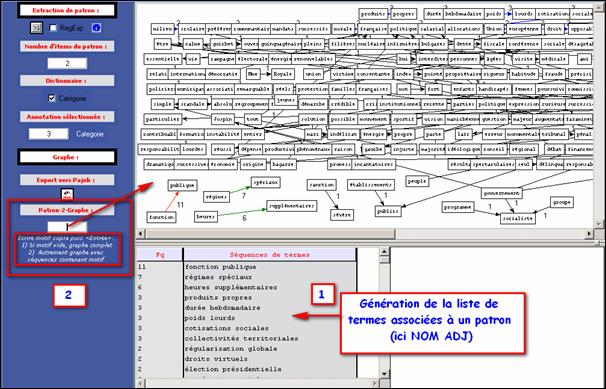
Task: Click the term list scrollbar up arrow
Action: pos(384,252)
